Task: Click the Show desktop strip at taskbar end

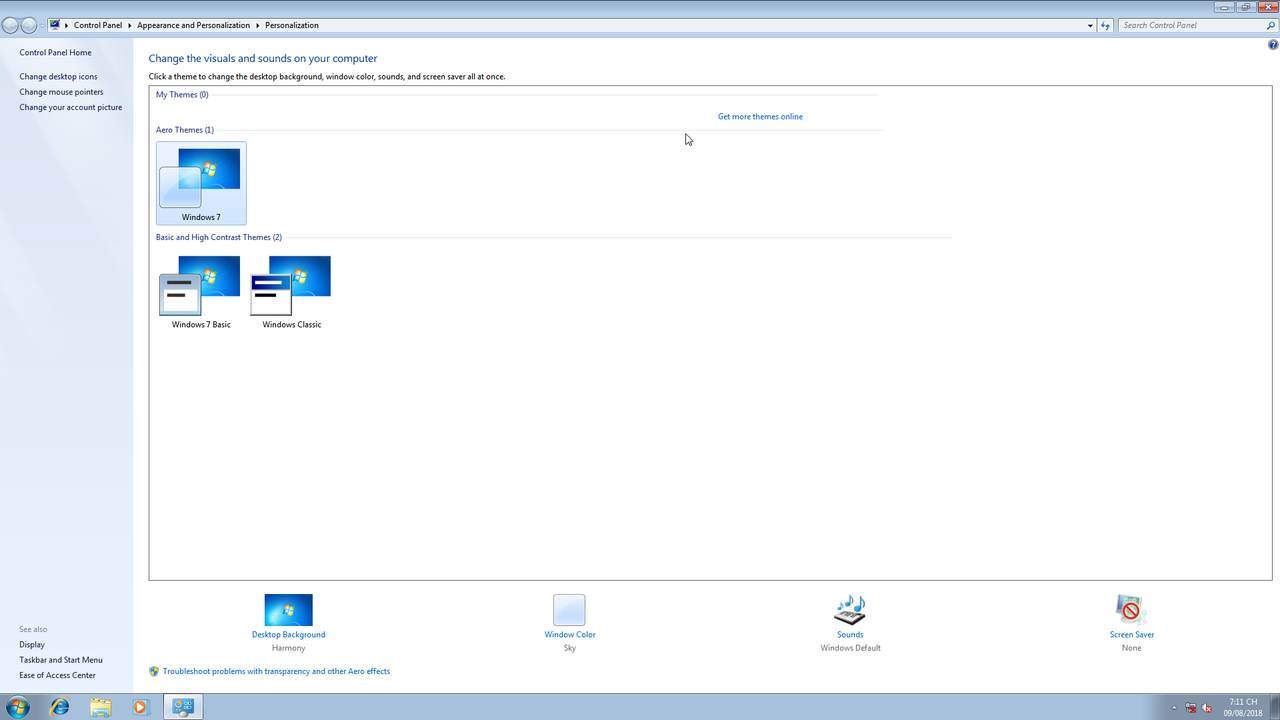Action: click(x=1274, y=707)
